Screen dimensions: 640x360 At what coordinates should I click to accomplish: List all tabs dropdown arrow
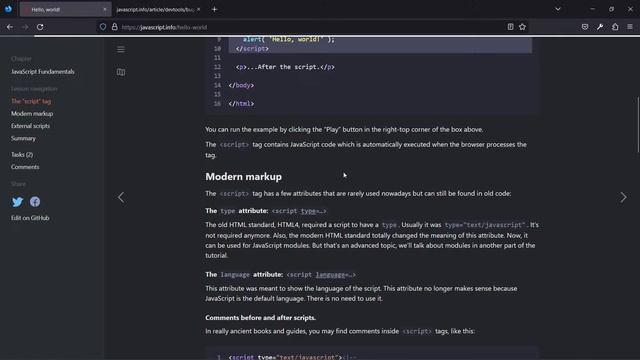coord(558,9)
